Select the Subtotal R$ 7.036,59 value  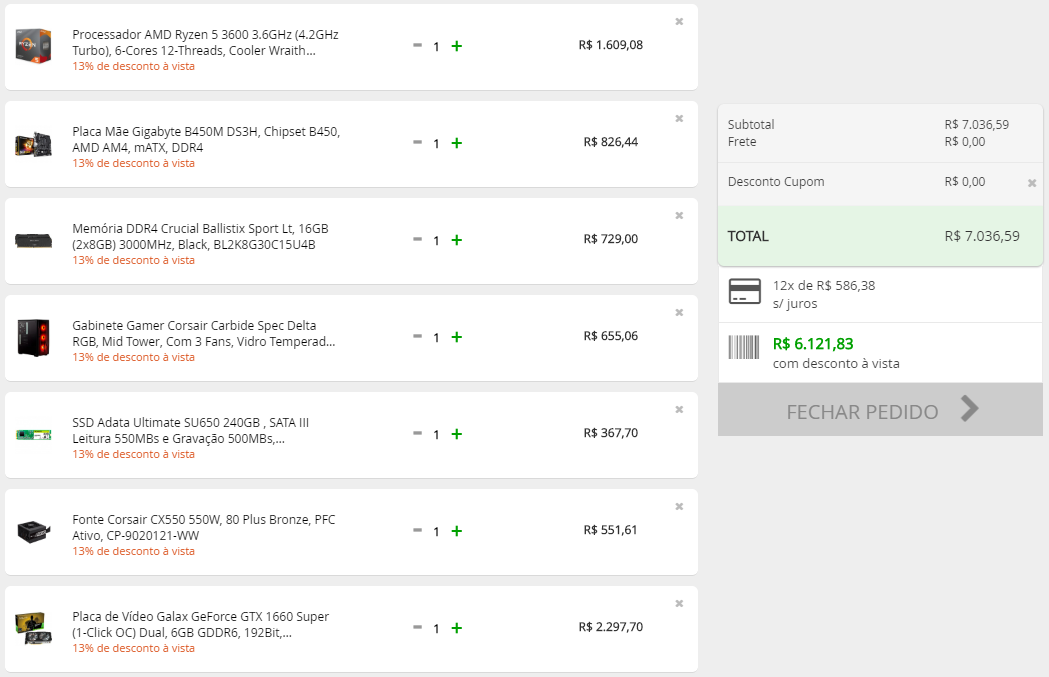[977, 124]
